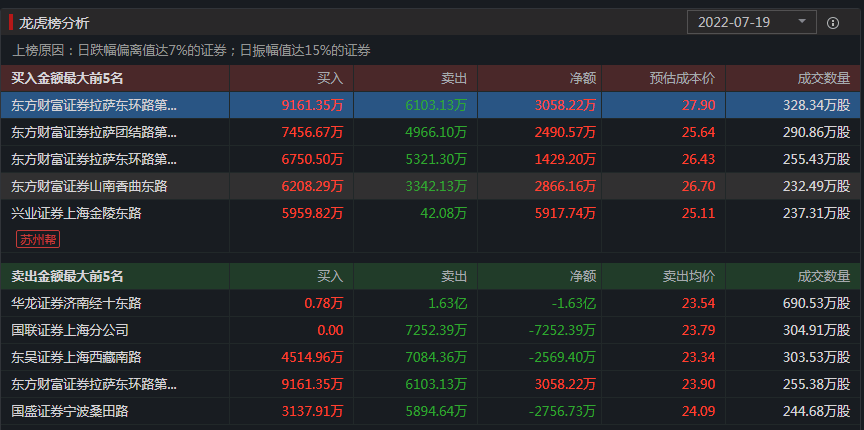This screenshot has height=430, width=864.
Task: Click the buy value 7456.67万
Action: (x=312, y=132)
